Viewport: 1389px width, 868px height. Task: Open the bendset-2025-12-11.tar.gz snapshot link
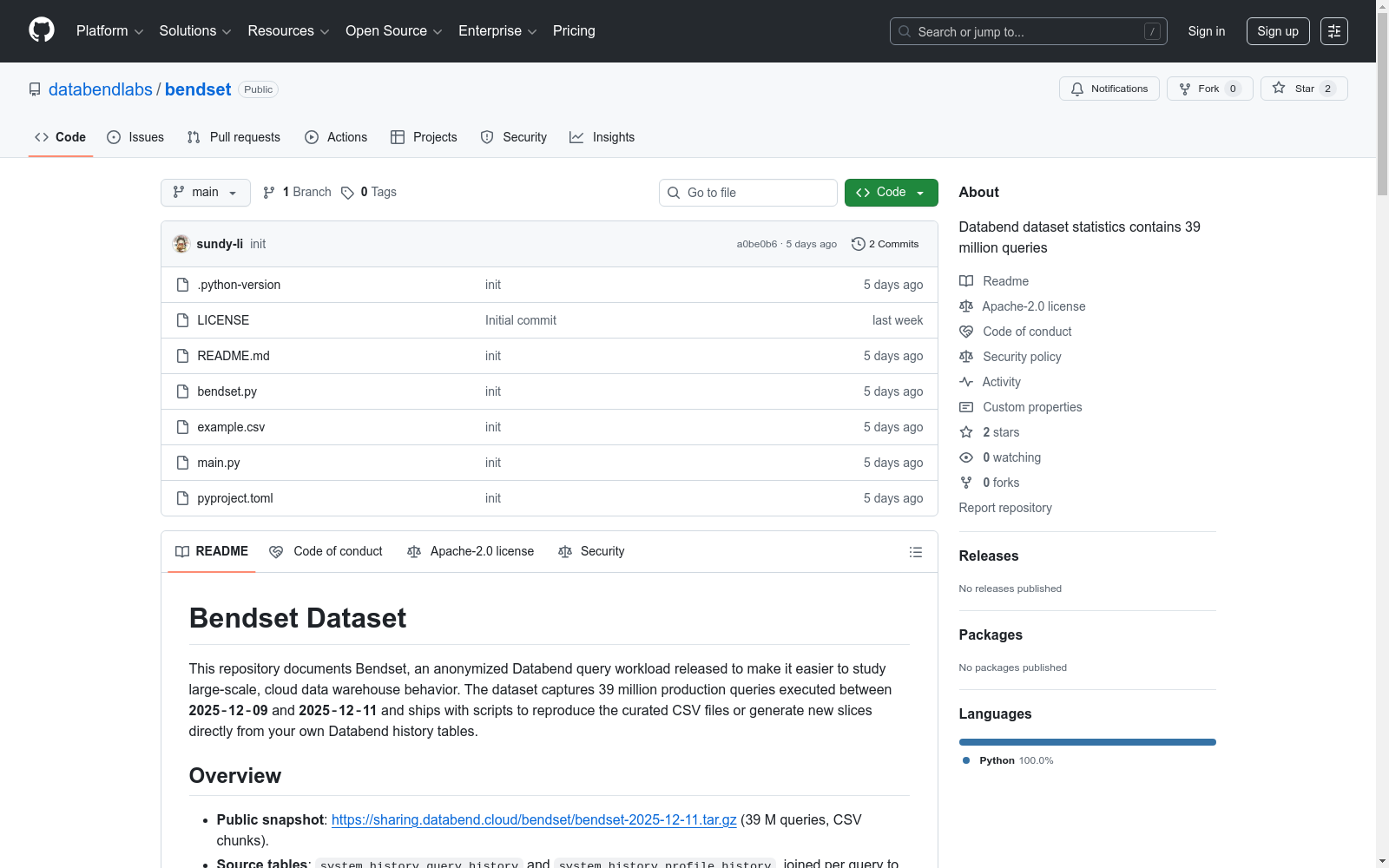pos(534,819)
